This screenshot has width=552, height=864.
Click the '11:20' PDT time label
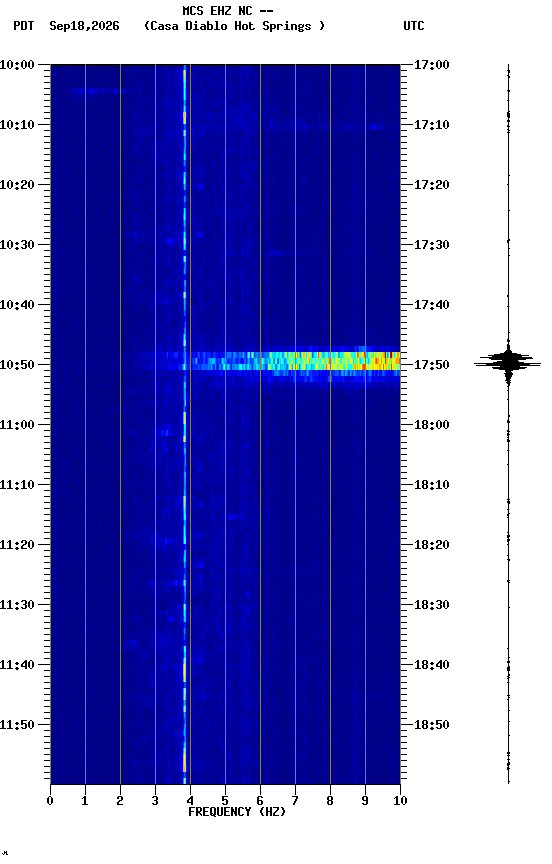point(17,545)
